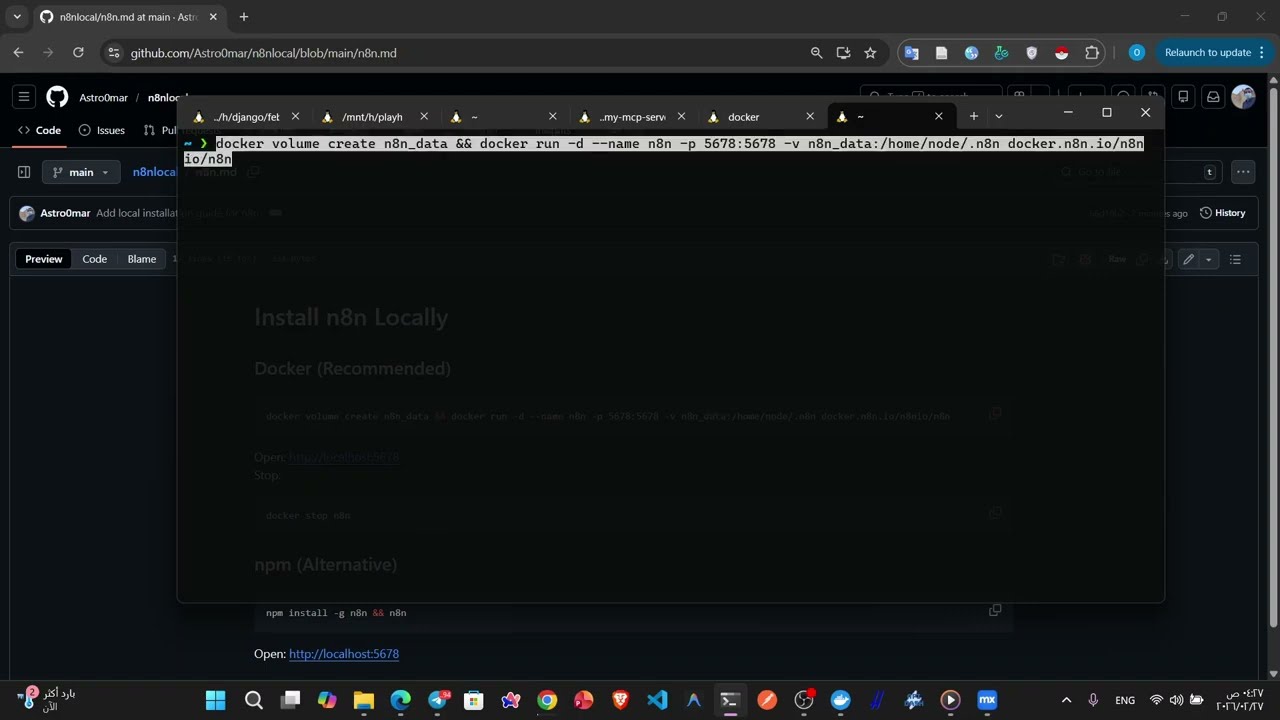The image size is (1280, 720).
Task: Open GitHub global navigation hamburger menu
Action: 24,97
